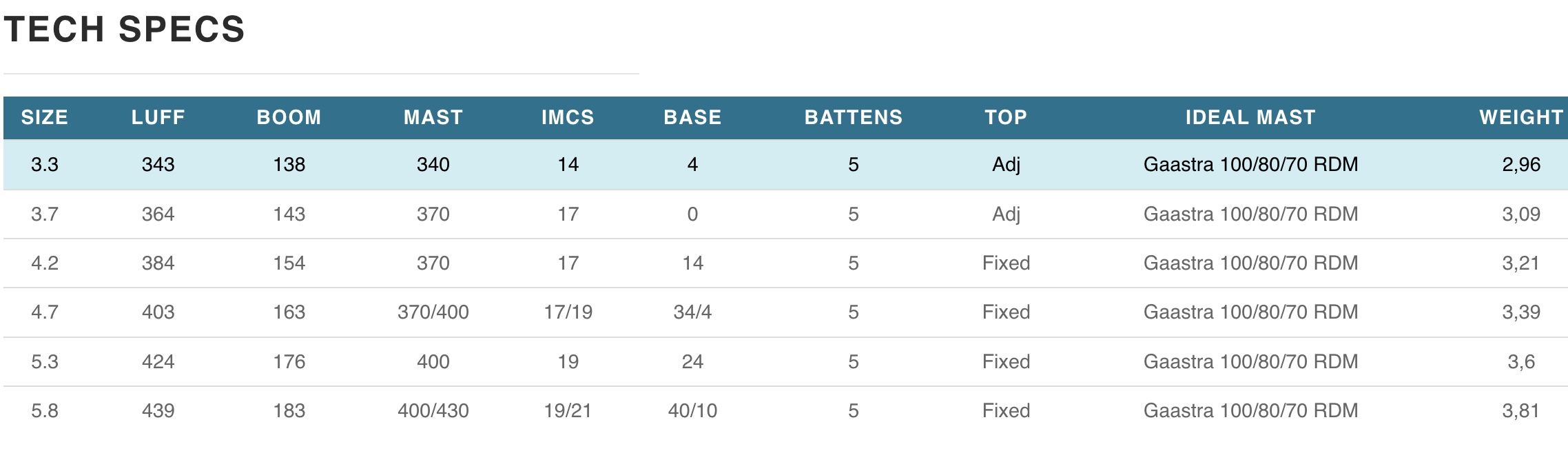Click the BASE column header
This screenshot has width=1568, height=451.
pyautogui.click(x=692, y=118)
